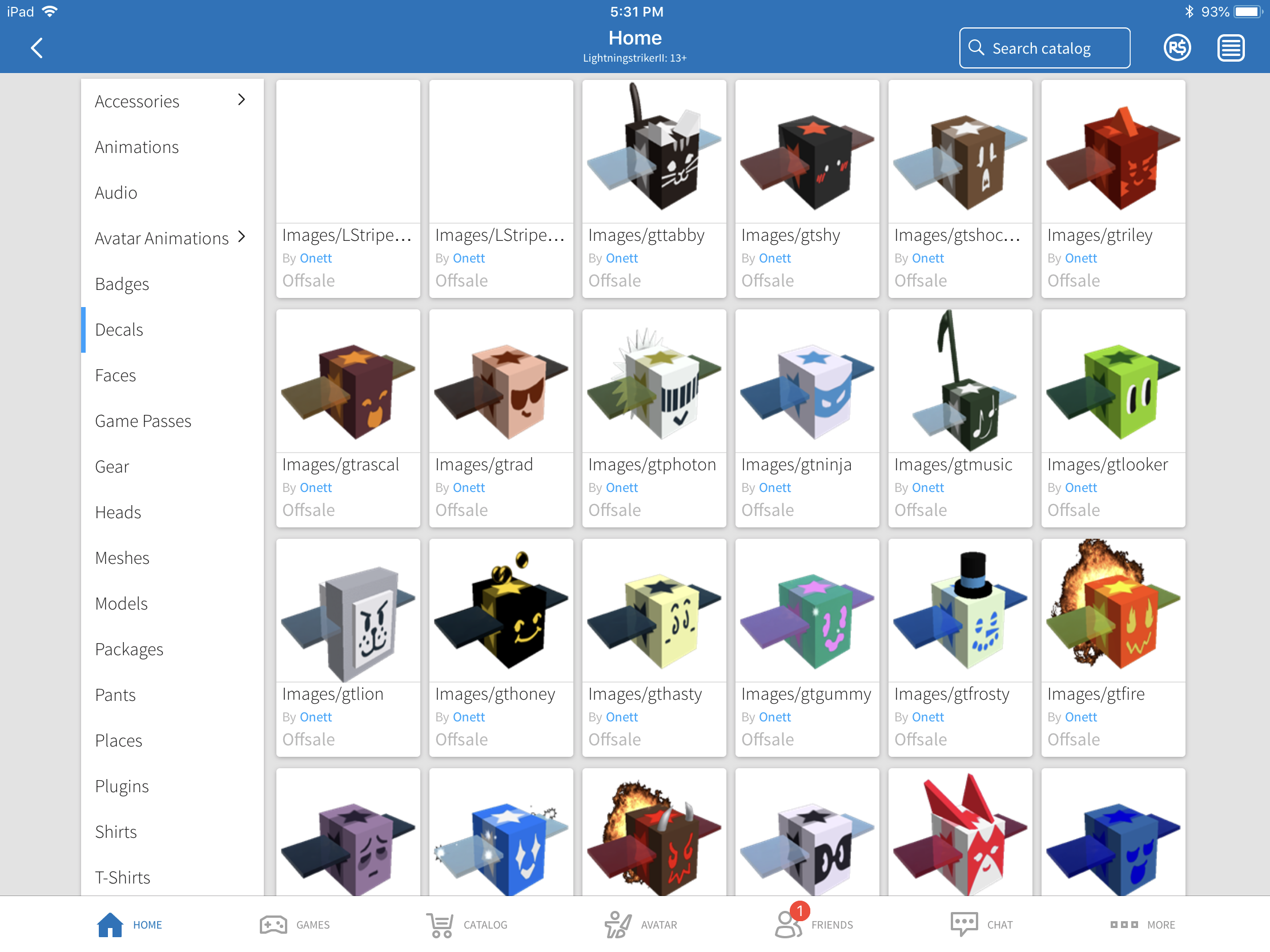Screen dimensions: 1270x952
Task: Choose the Meshes category
Action: (x=122, y=558)
